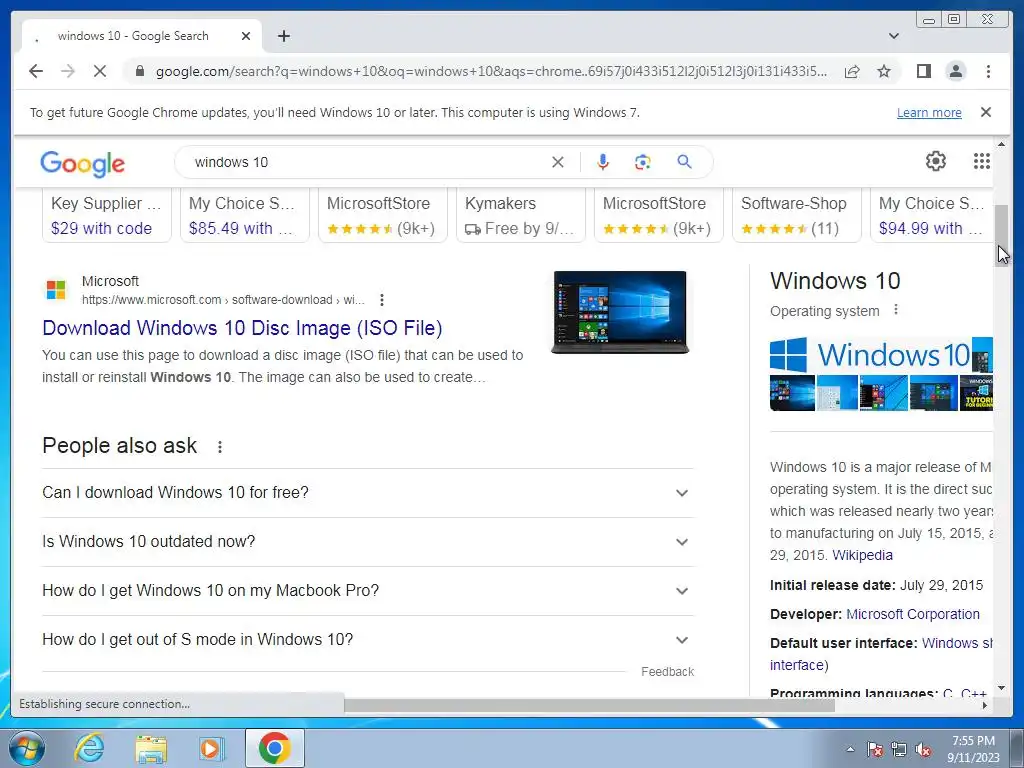Click Learn more about Chrome updates
This screenshot has width=1024, height=768.
[929, 112]
